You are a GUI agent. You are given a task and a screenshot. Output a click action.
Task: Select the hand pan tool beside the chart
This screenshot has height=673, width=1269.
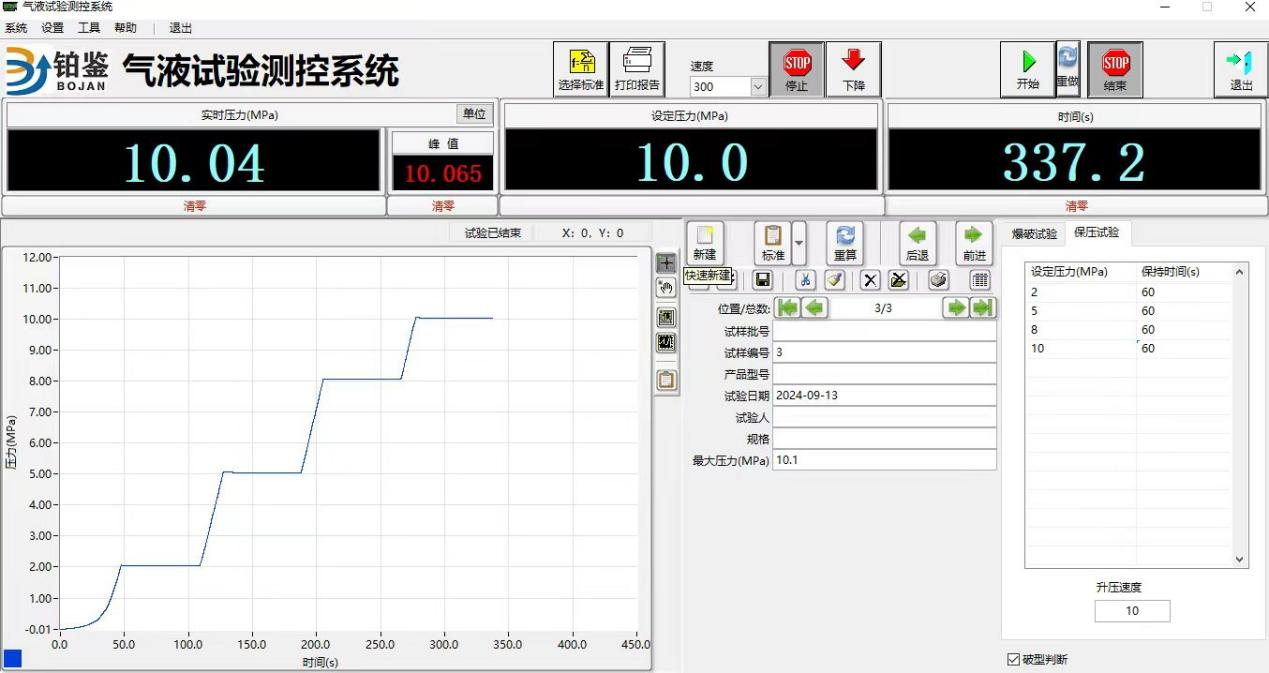pyautogui.click(x=665, y=287)
